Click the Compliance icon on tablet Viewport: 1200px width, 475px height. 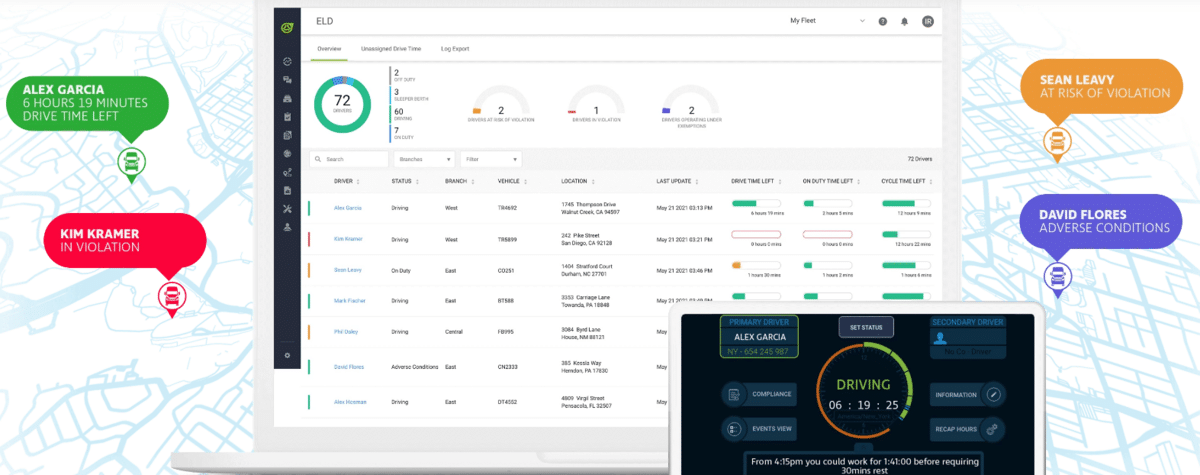[732, 395]
